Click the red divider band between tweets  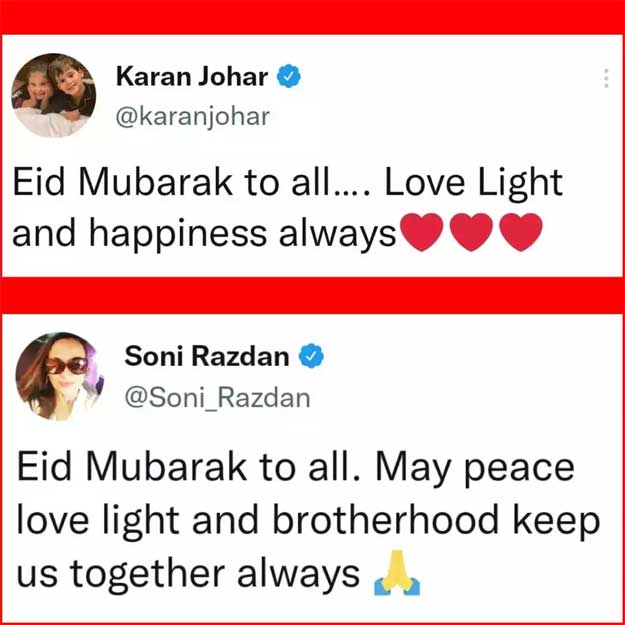coord(312,295)
